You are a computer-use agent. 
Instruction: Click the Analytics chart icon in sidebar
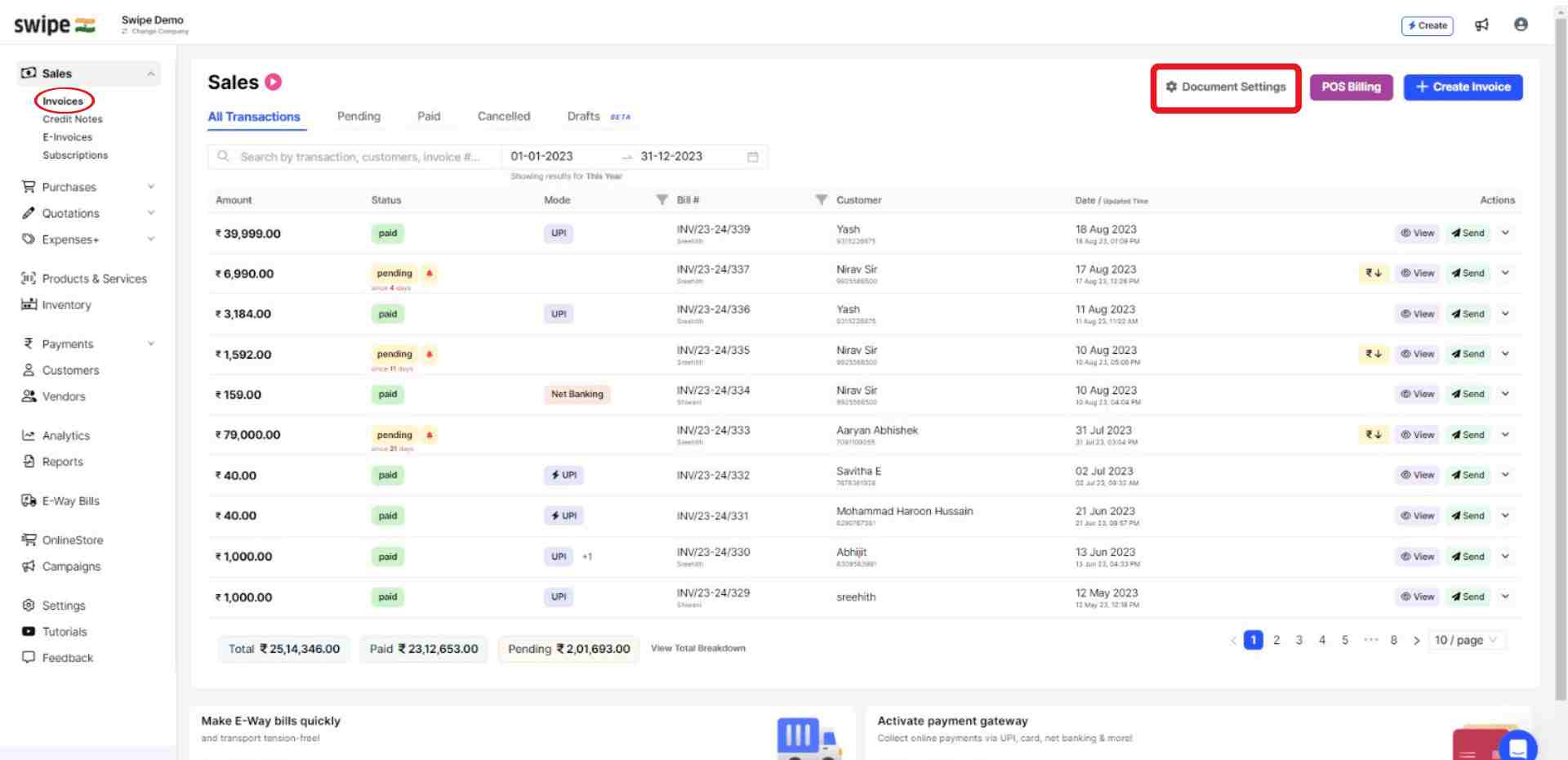click(x=29, y=436)
